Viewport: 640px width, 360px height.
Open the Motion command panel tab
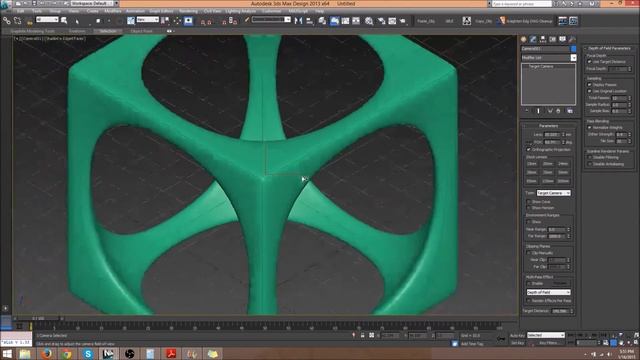click(x=553, y=39)
